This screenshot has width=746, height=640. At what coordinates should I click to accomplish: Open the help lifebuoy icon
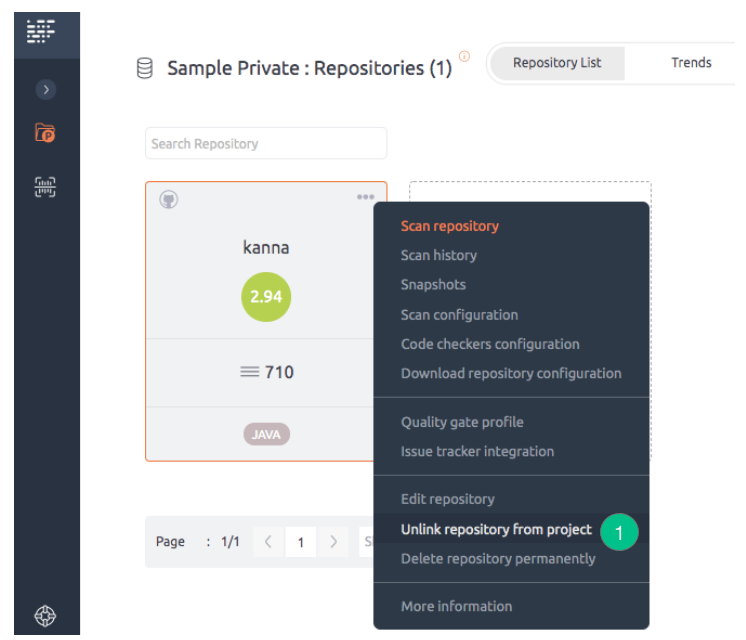pyautogui.click(x=45, y=616)
